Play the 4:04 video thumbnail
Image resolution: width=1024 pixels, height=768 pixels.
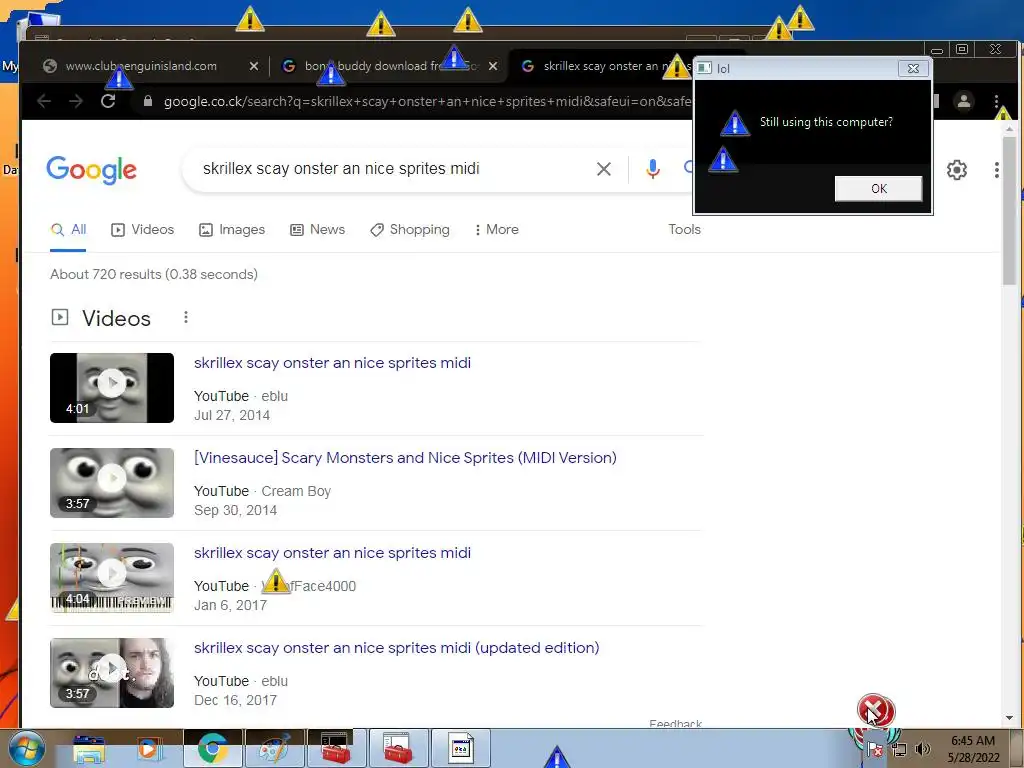tap(112, 578)
